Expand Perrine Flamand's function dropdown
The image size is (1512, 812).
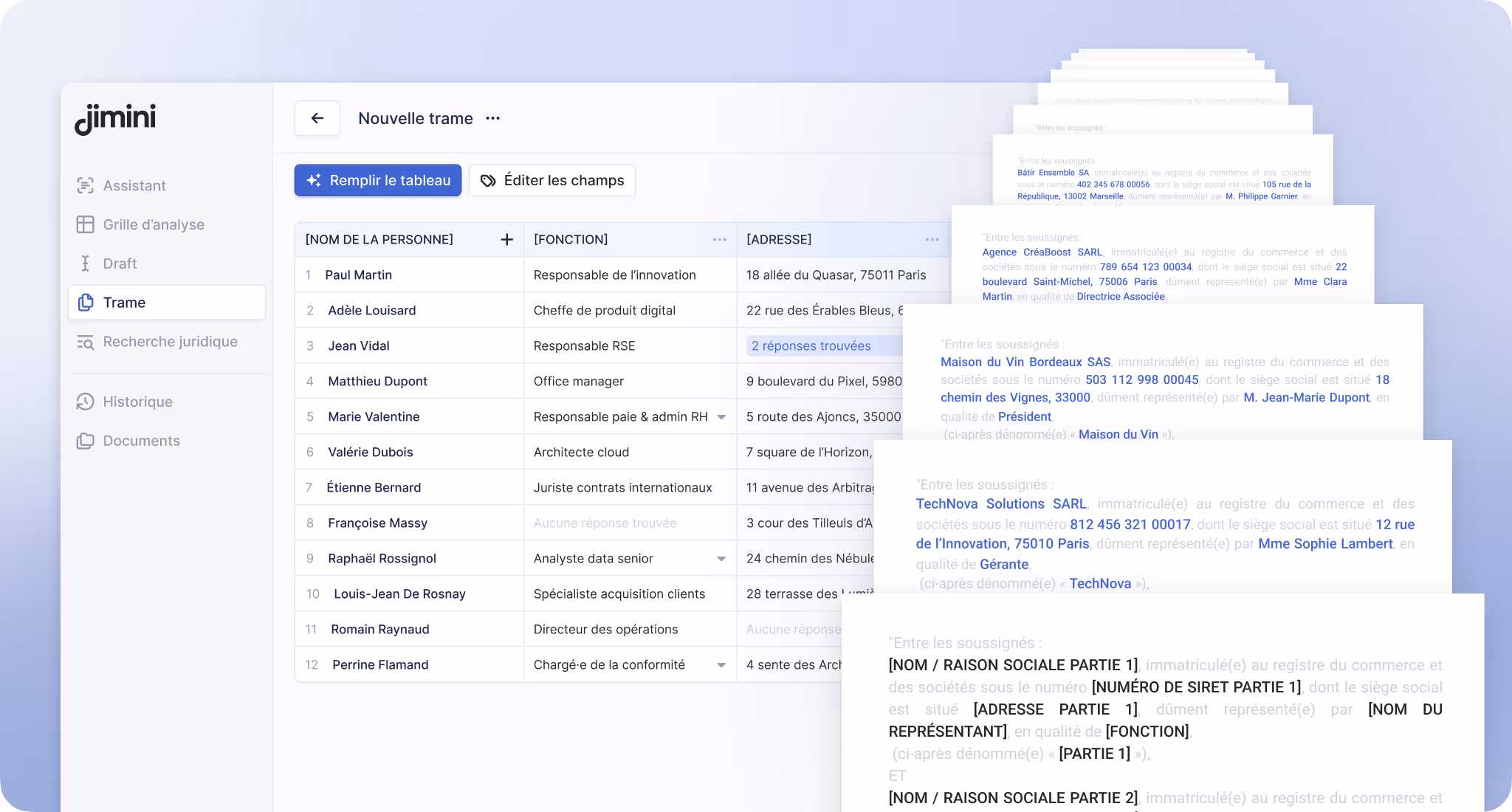[721, 664]
